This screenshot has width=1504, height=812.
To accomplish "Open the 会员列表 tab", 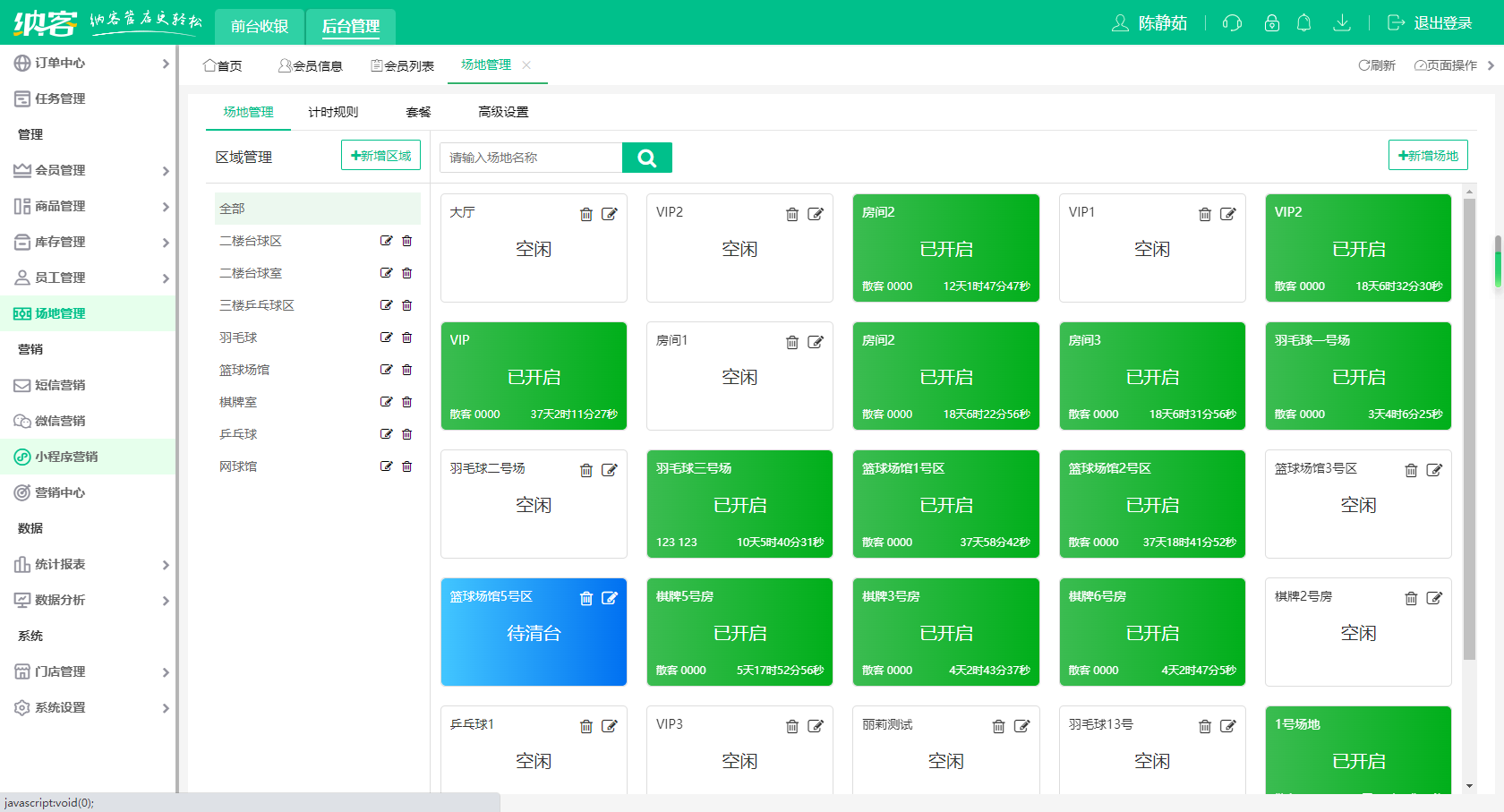I will pyautogui.click(x=401, y=64).
